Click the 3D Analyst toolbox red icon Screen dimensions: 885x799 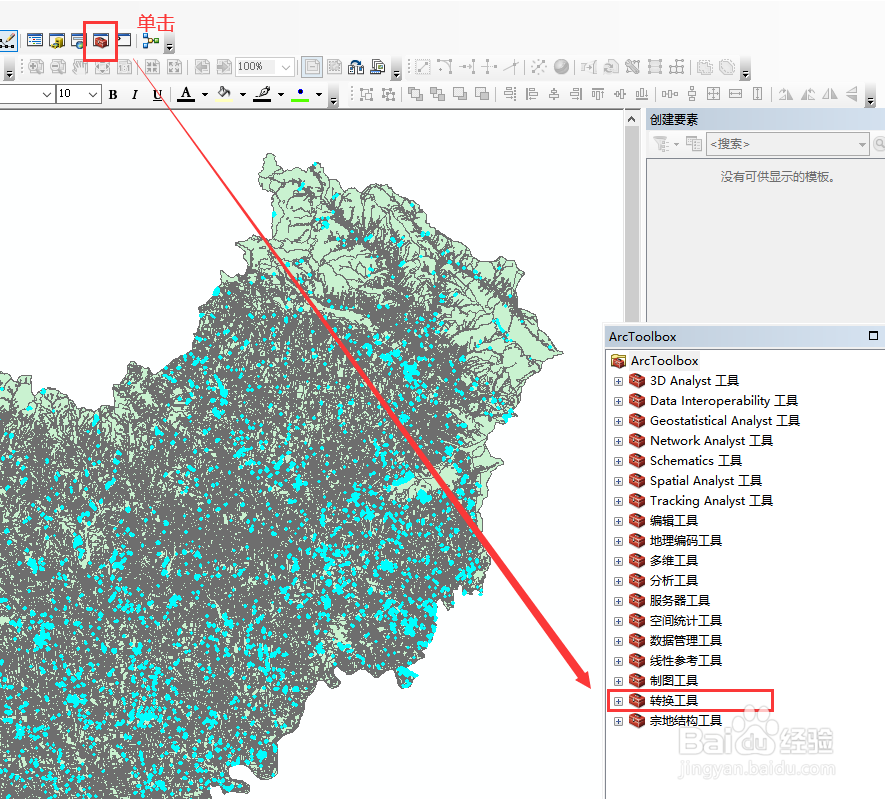(637, 381)
